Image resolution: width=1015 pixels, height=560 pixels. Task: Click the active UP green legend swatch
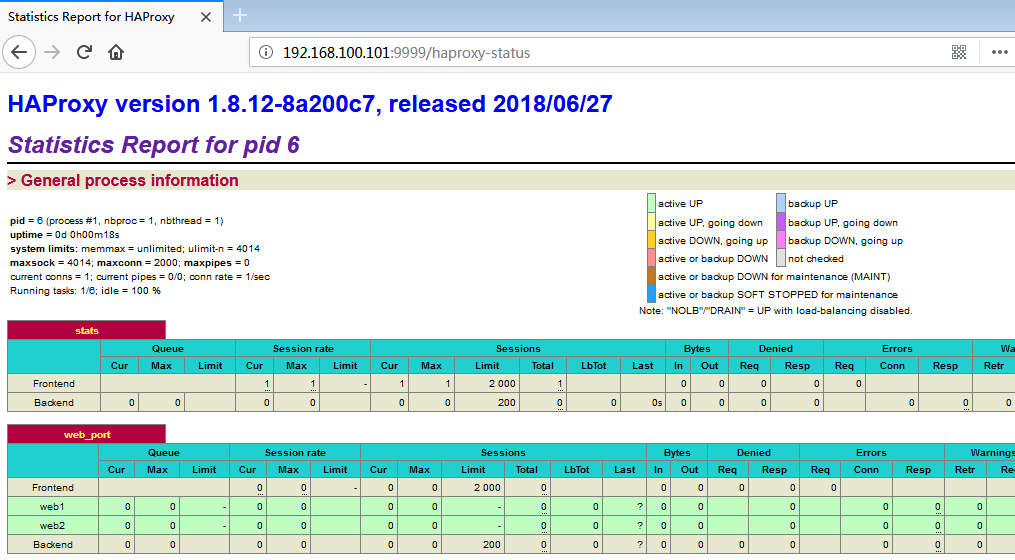point(651,203)
